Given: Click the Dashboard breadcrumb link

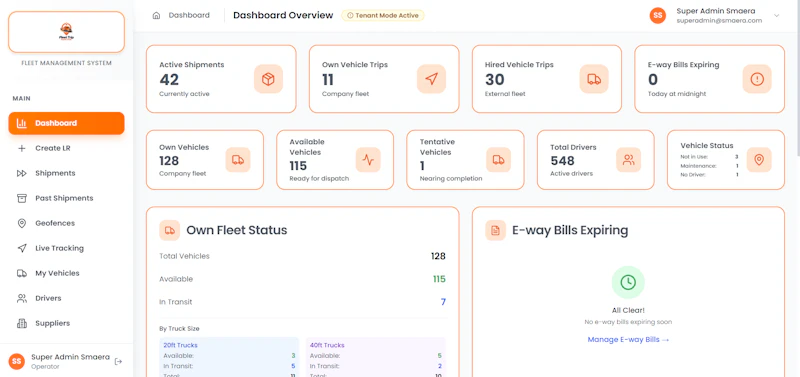Looking at the screenshot, I should tap(189, 15).
